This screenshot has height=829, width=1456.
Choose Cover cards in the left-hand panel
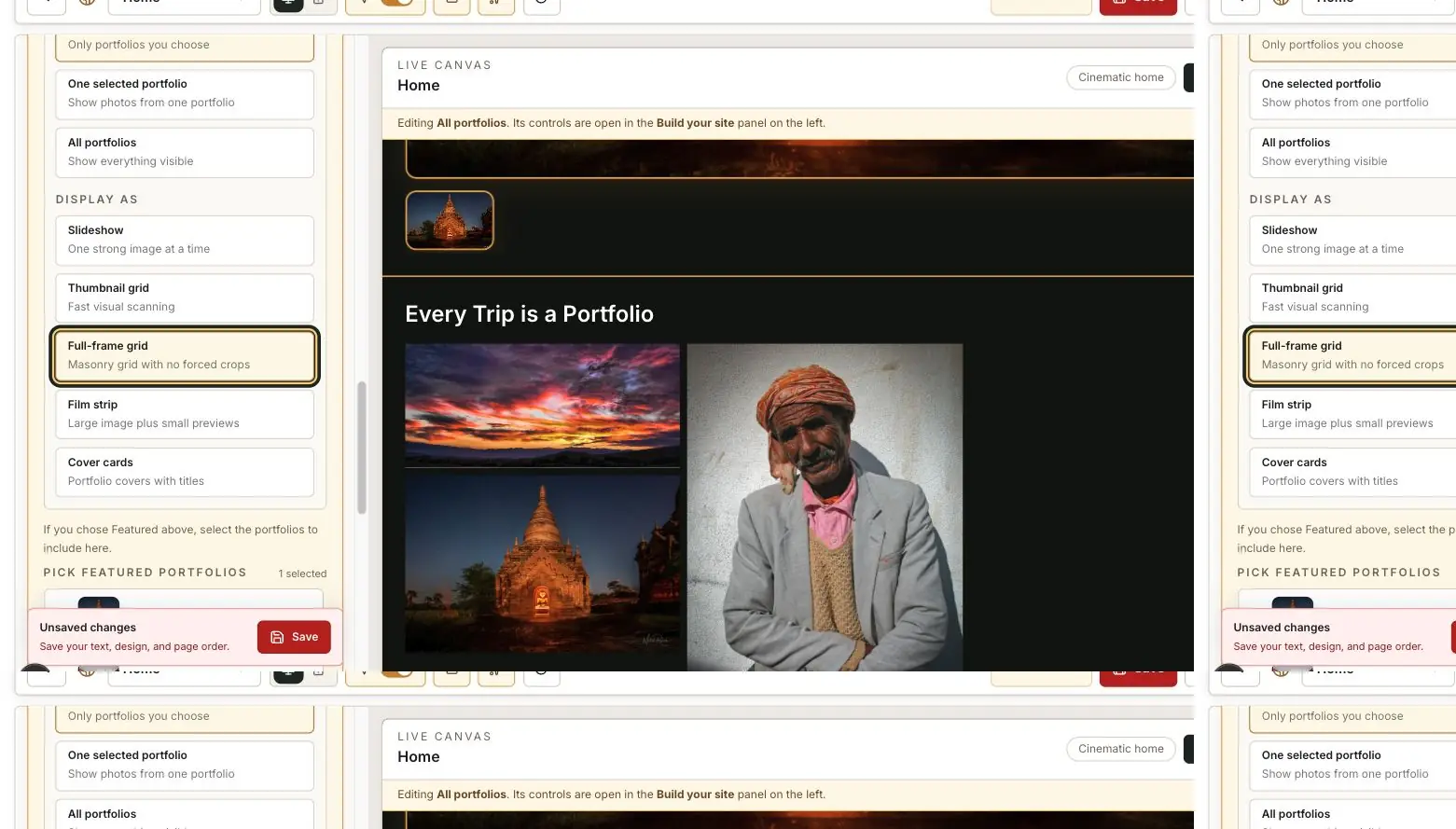coord(185,472)
